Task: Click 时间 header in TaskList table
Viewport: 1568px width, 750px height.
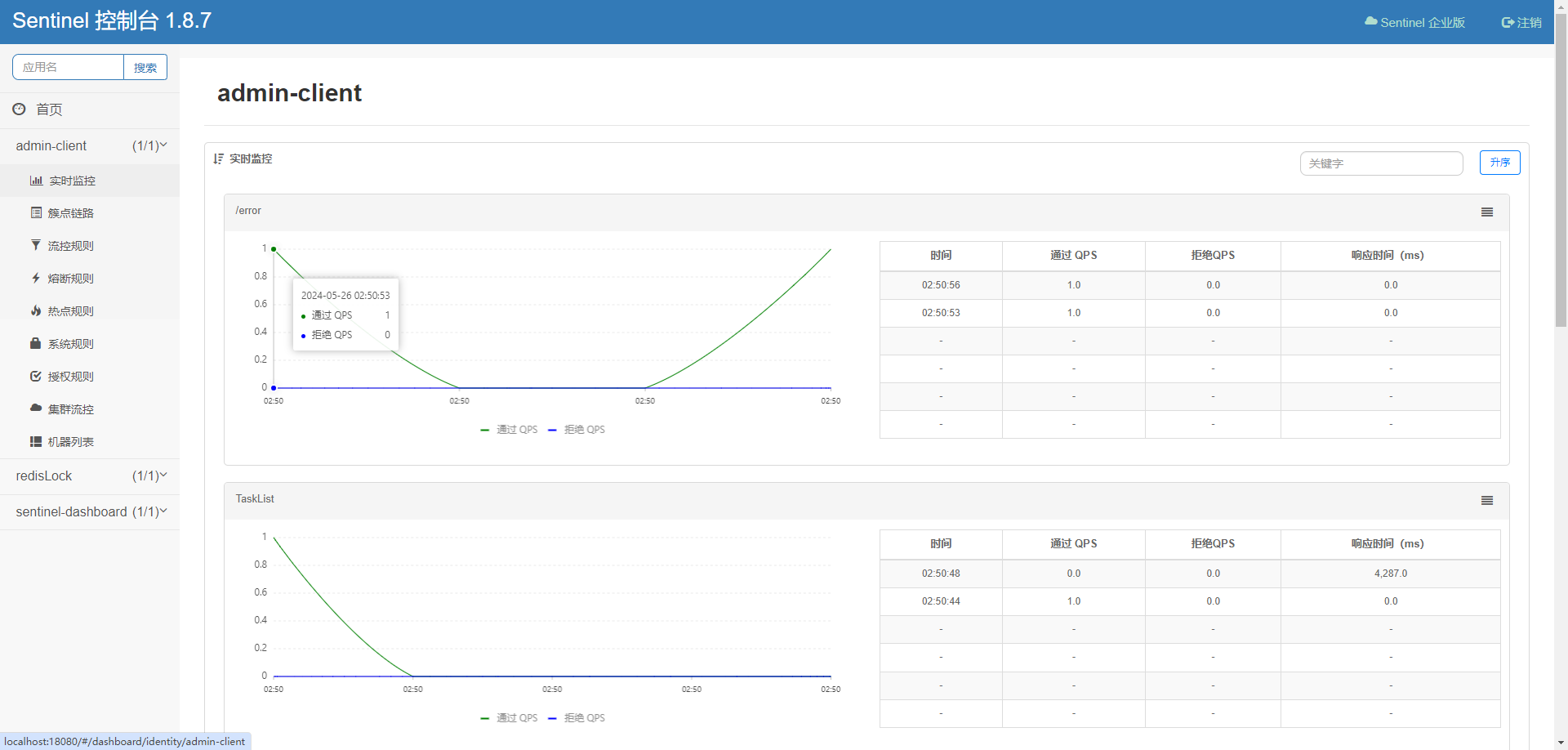Action: coord(941,543)
